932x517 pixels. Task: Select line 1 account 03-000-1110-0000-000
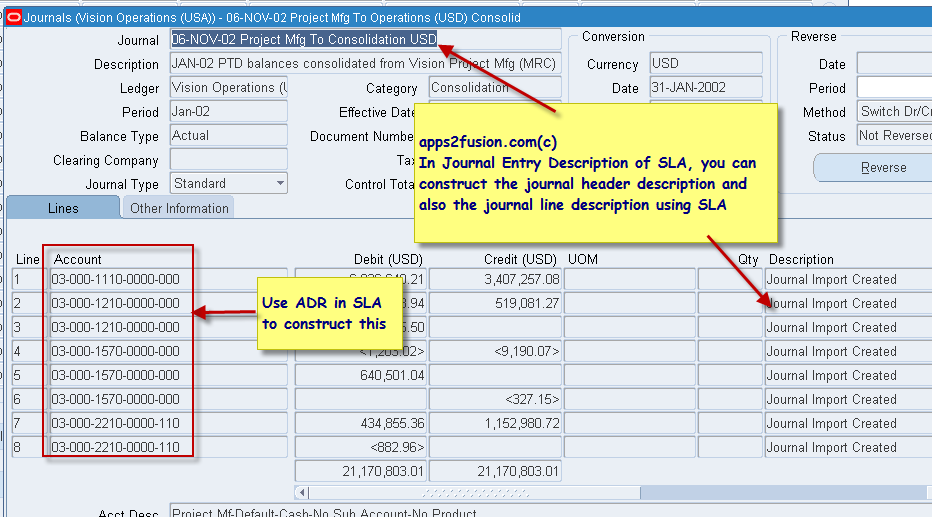168,279
